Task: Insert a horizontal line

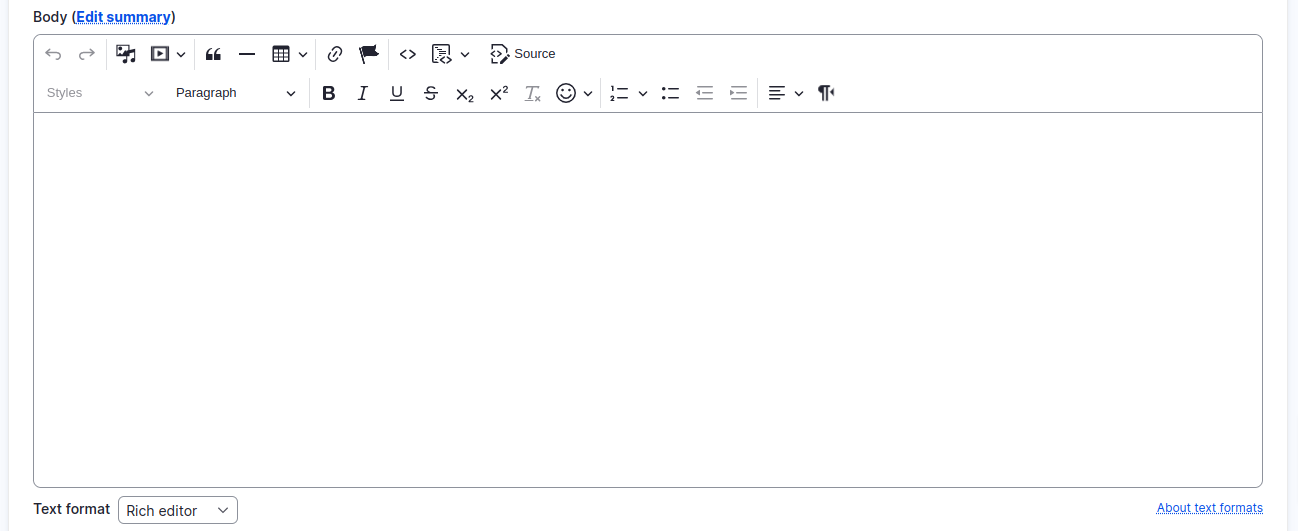Action: (247, 54)
